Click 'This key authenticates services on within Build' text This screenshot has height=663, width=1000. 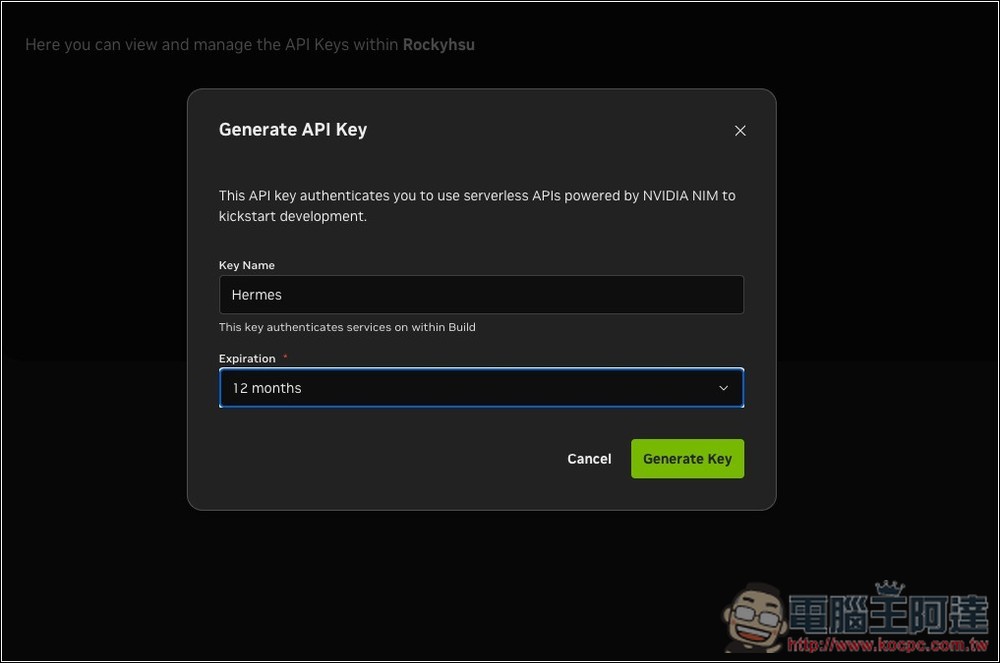point(347,327)
